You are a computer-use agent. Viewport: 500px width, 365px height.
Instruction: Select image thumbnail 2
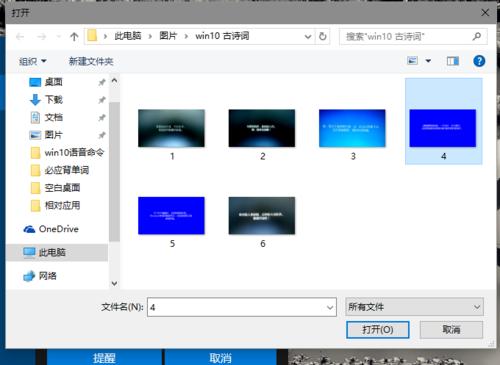(262, 128)
